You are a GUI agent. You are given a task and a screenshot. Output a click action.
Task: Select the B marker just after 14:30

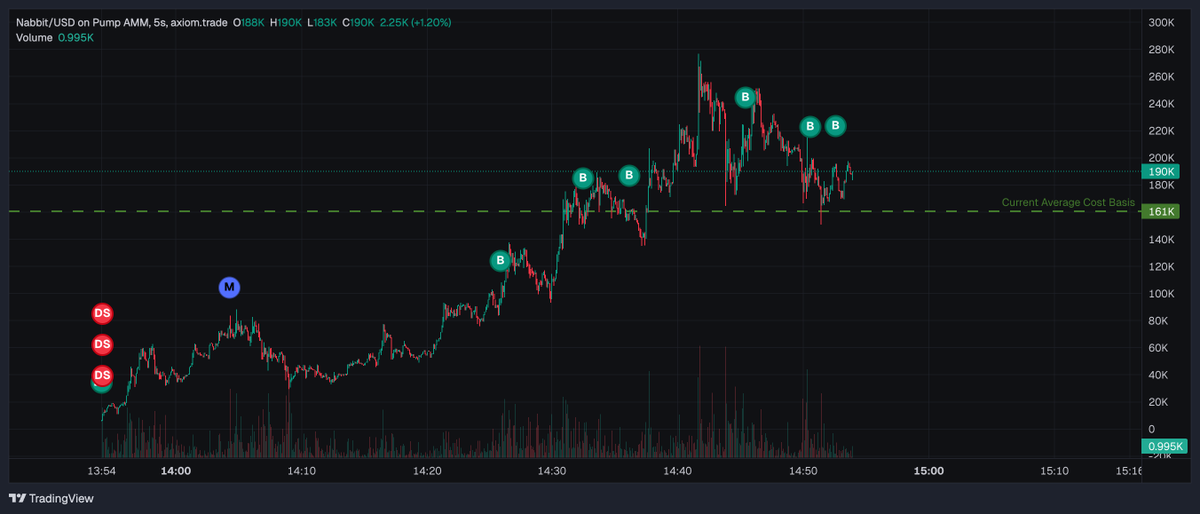click(x=583, y=178)
